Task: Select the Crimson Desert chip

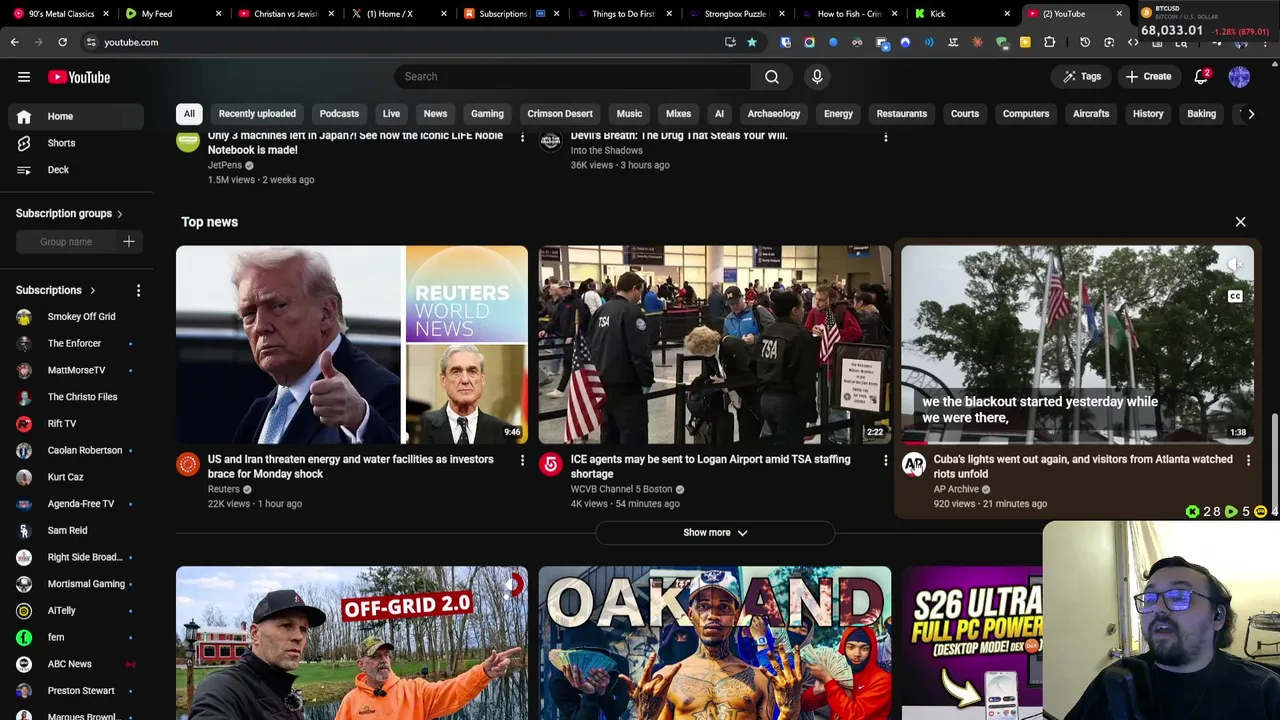Action: 560,114
